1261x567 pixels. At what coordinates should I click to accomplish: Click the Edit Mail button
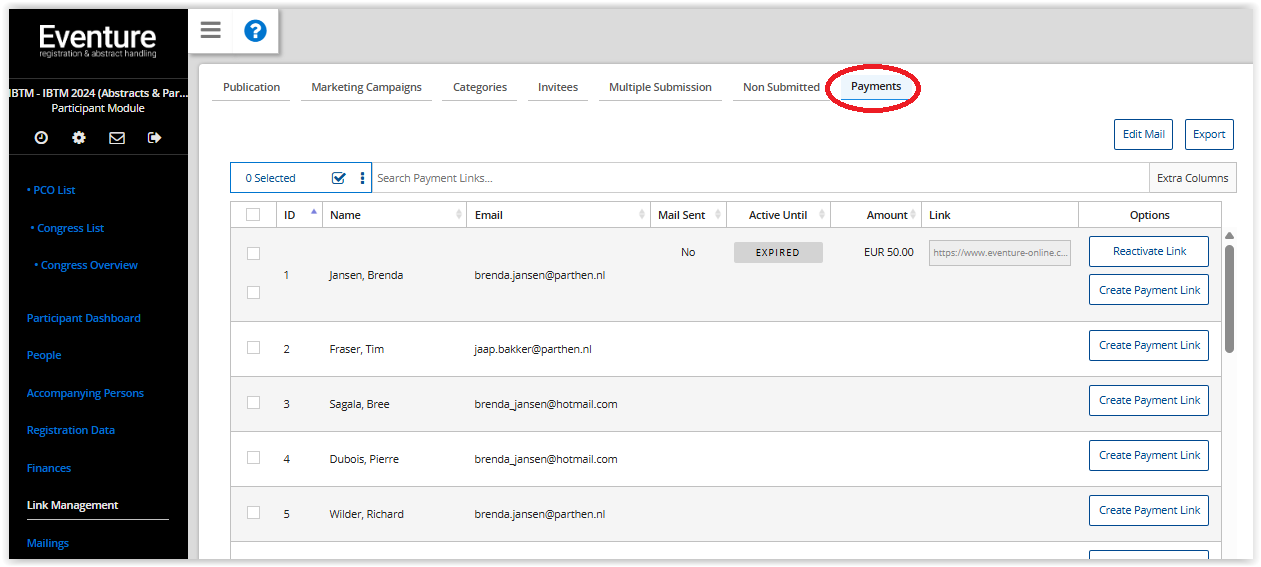tap(1143, 134)
